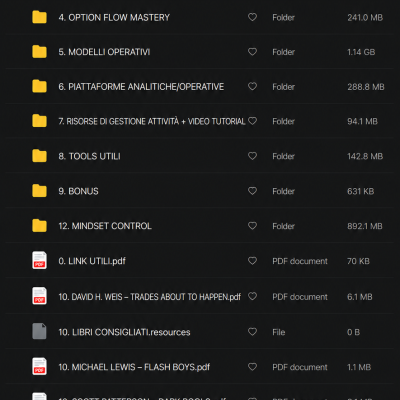Select 10. MICHAEL LEWIS – FLASH BOYS.pdf name
Screen dimensions: 400x400
click(134, 367)
